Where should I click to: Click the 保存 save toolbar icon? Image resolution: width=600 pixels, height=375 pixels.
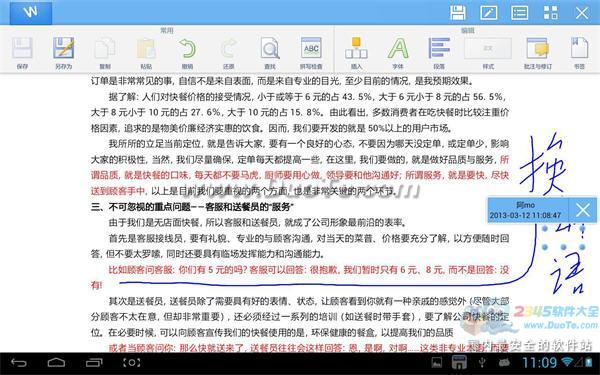(22, 53)
